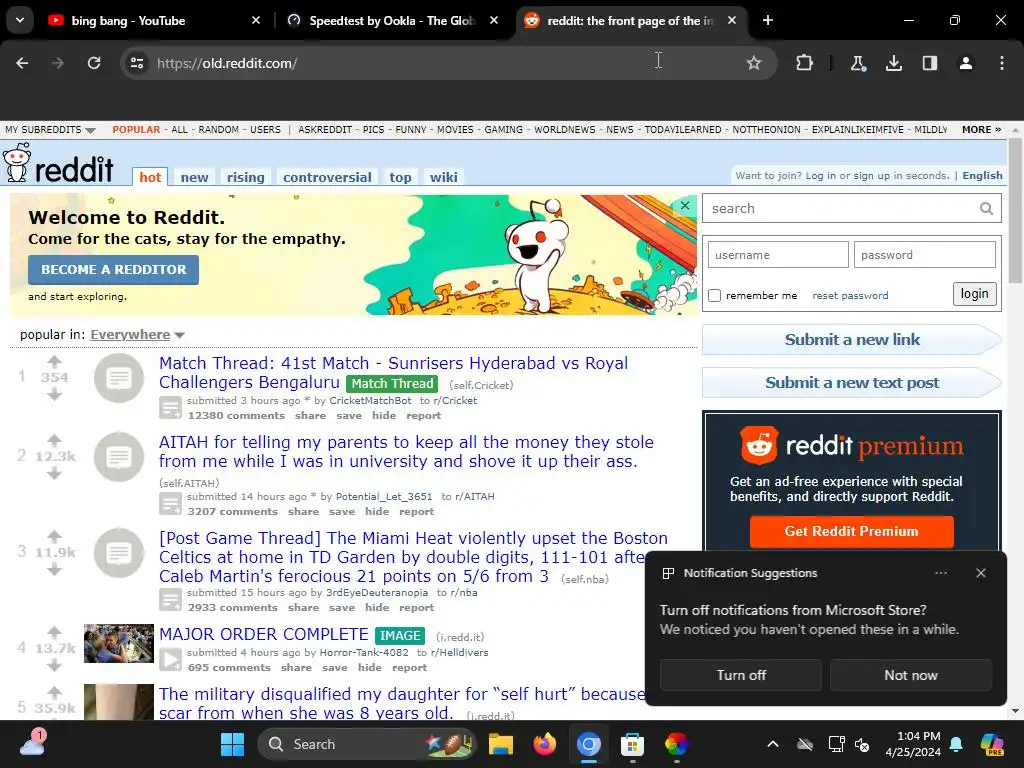Expand the Miami Heat post text preview
The image size is (1024, 768).
point(170,600)
